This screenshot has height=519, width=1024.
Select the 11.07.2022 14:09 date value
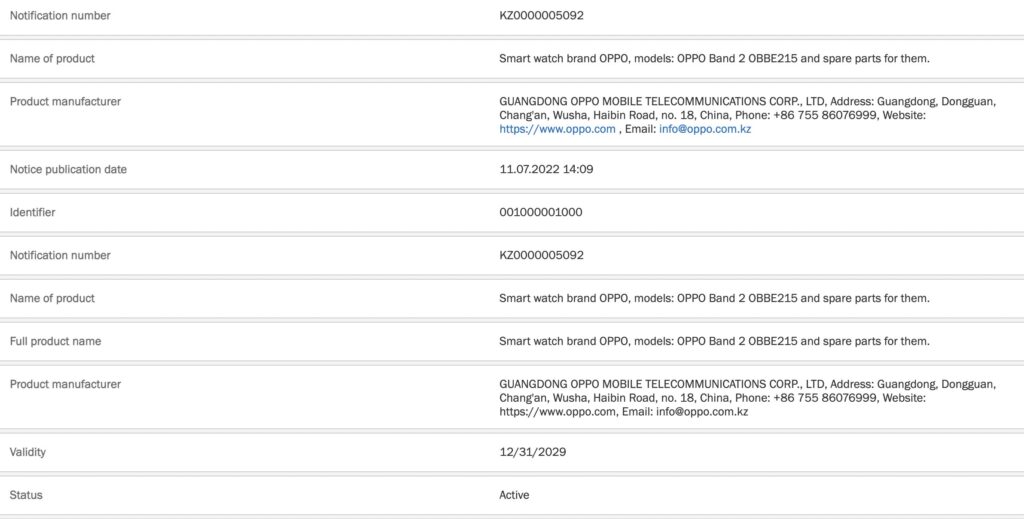pos(546,169)
